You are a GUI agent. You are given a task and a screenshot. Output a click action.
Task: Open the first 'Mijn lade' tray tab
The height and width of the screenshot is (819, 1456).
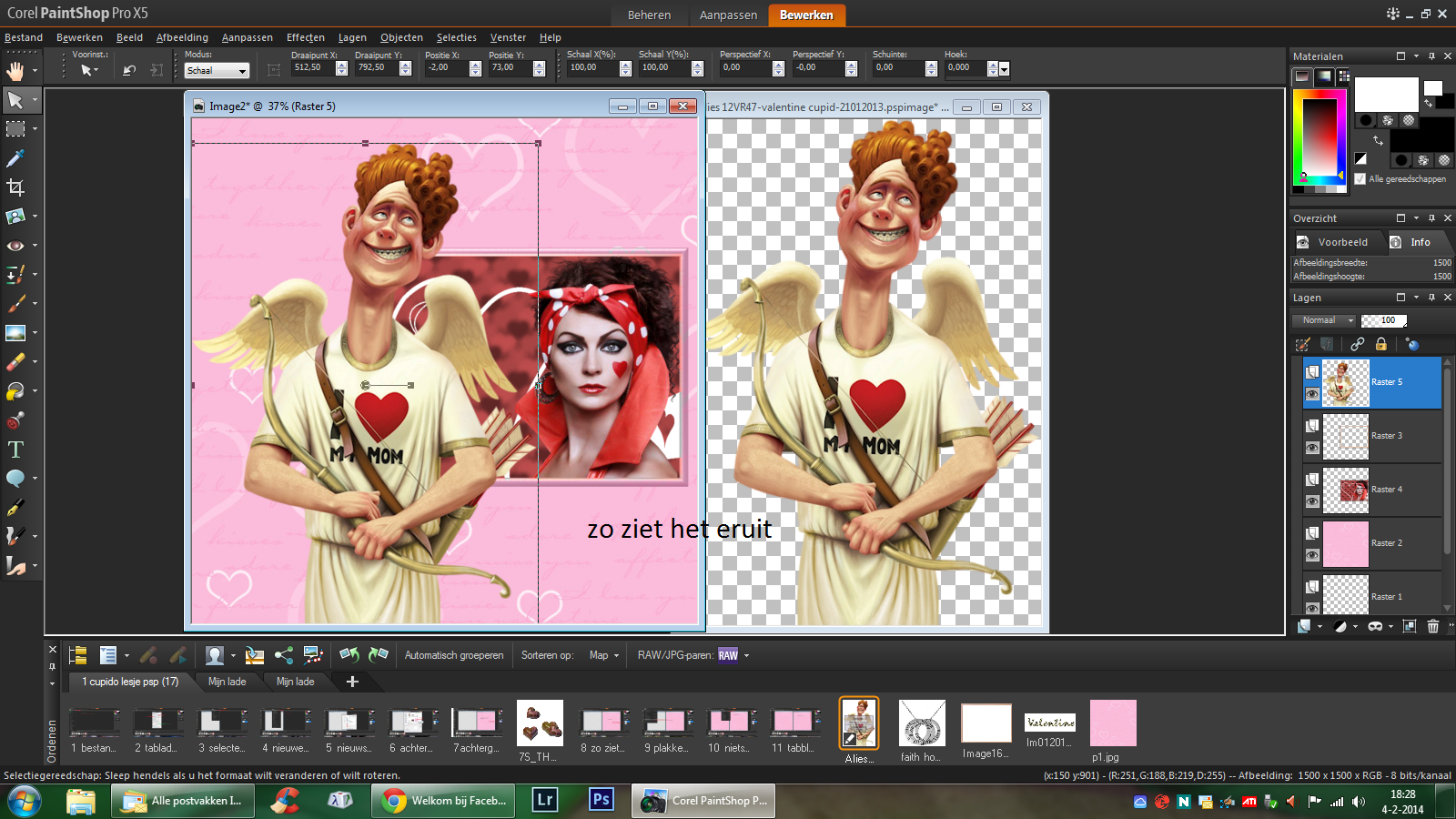click(x=227, y=682)
